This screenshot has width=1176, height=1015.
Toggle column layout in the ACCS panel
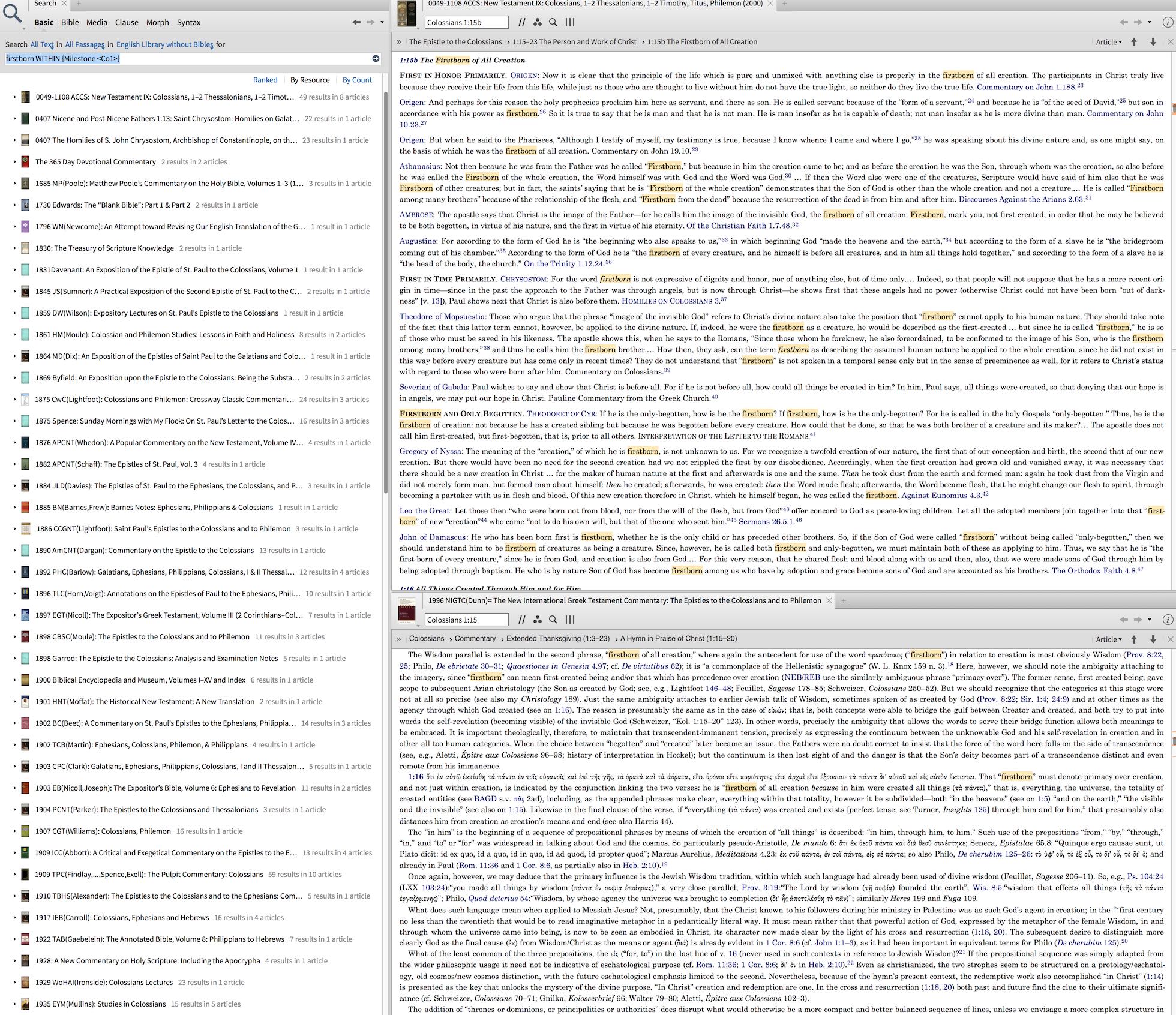point(570,22)
